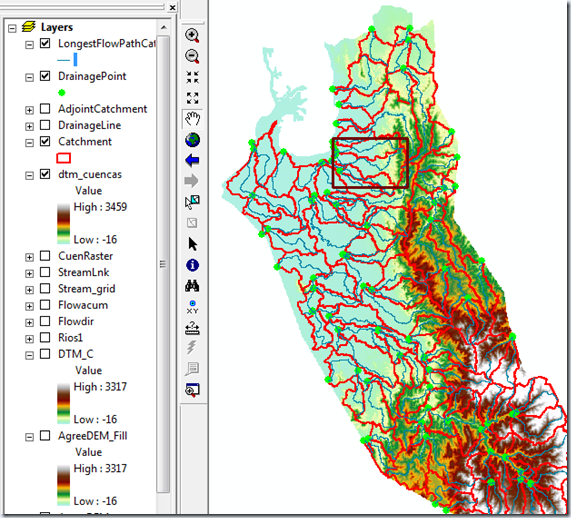This screenshot has width=571, height=518.
Task: Turn on the Flowacum layer
Action: (45, 305)
